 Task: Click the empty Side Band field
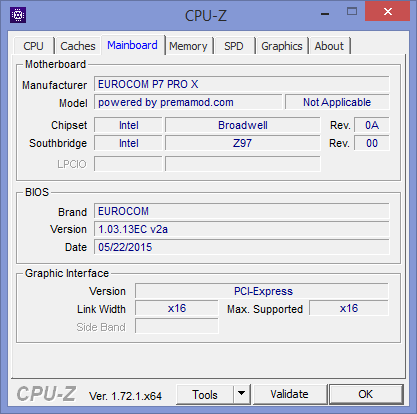[x=177, y=326]
